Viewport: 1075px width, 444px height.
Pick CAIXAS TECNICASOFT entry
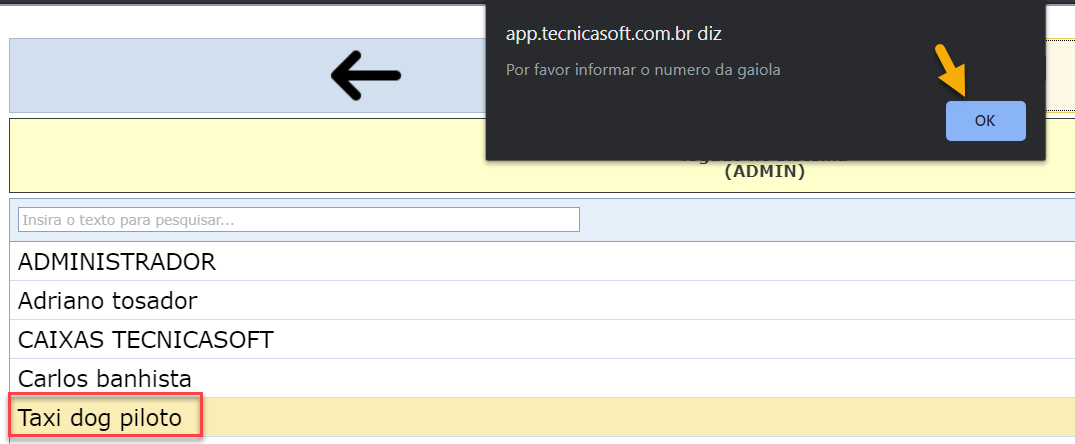(542, 339)
